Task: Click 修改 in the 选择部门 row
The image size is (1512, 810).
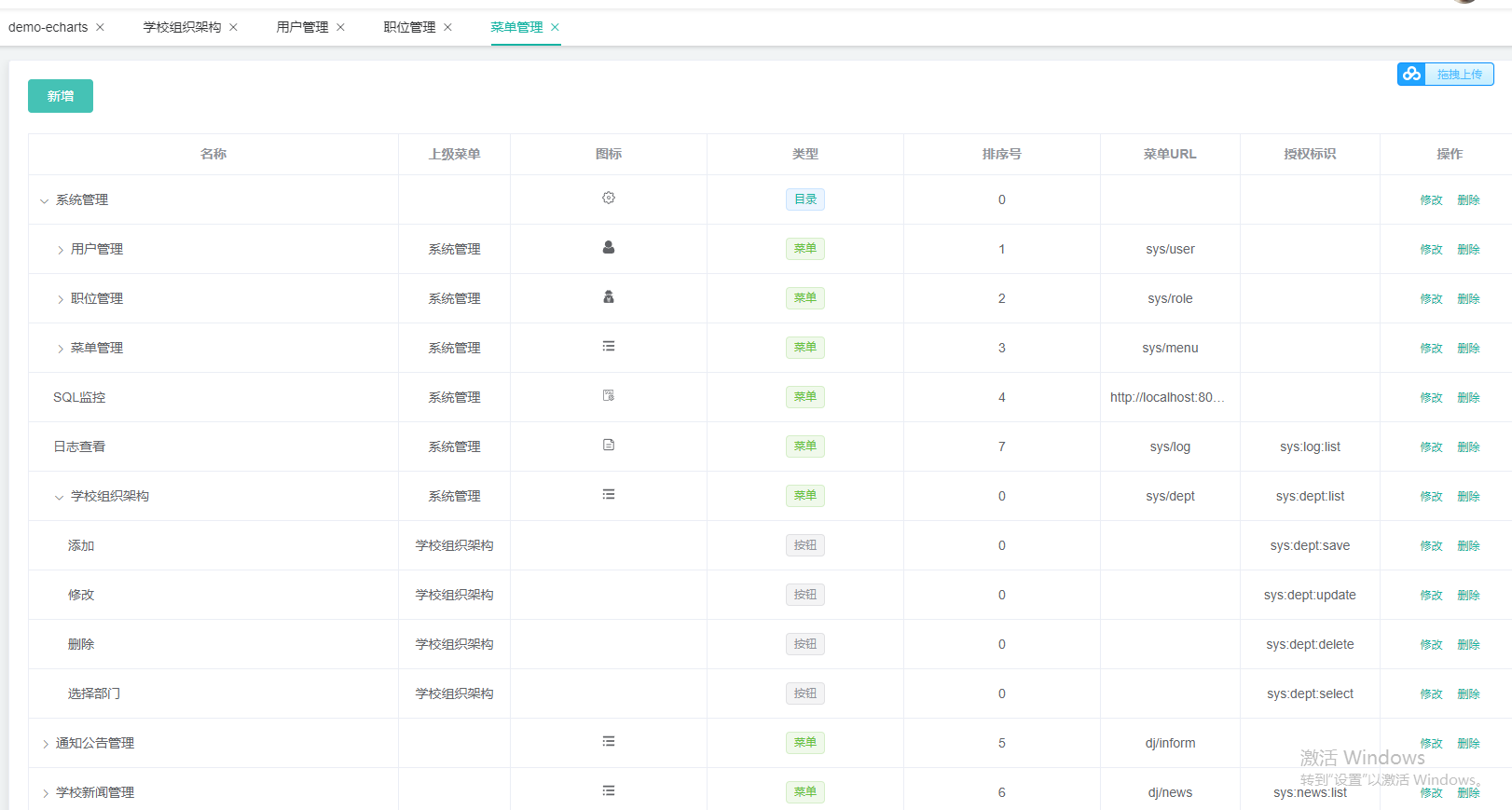Action: tap(1431, 694)
